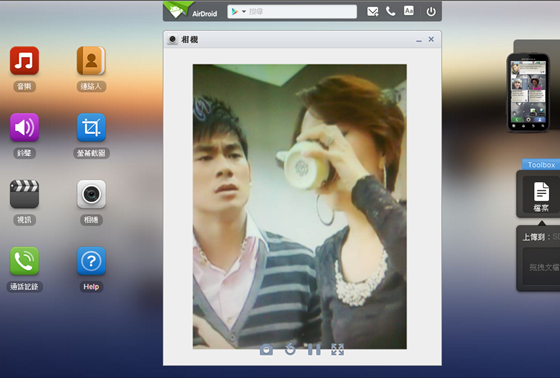560x378 pixels.
Task: Close the camera window
Action: click(431, 39)
